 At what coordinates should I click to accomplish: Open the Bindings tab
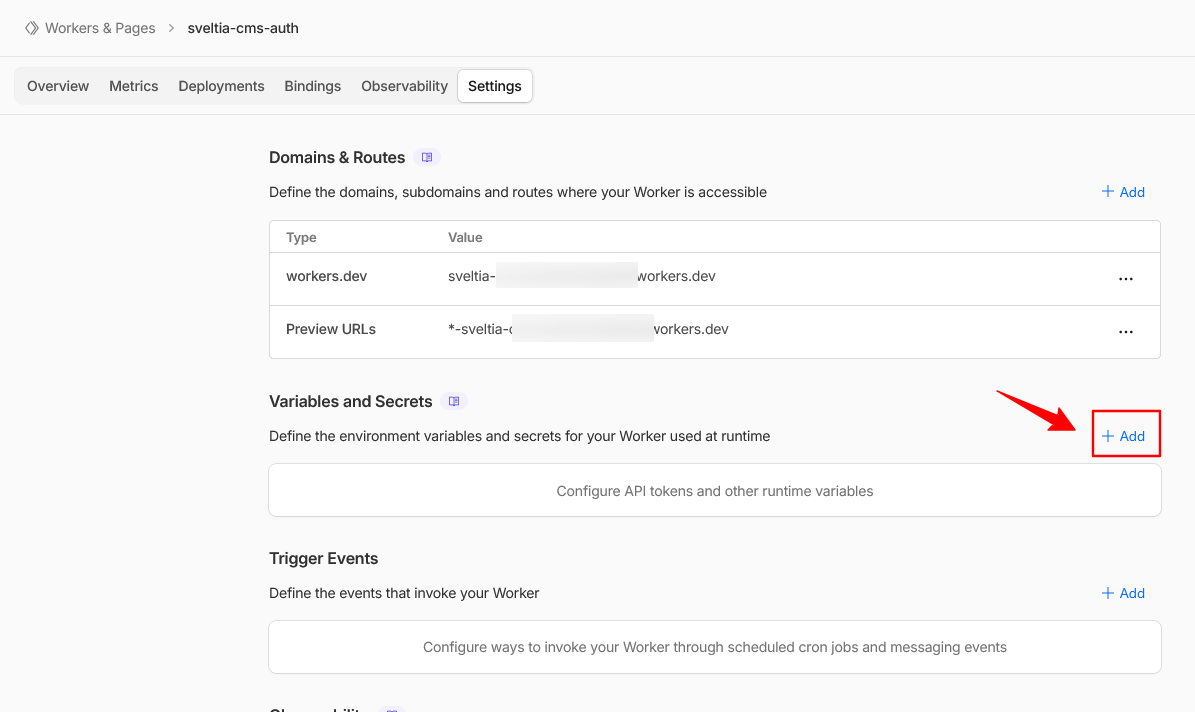coord(312,86)
